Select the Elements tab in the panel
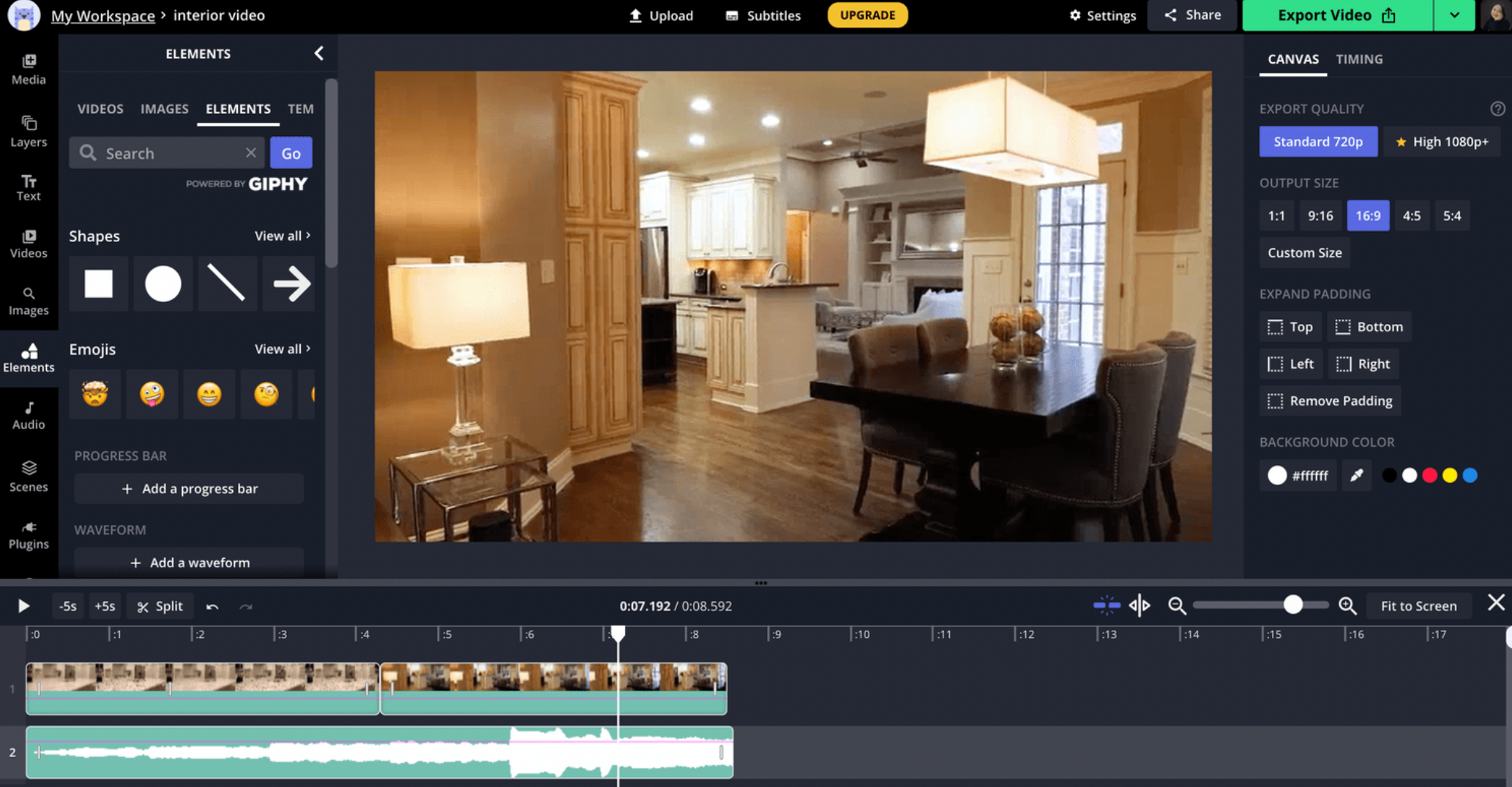The width and height of the screenshot is (1512, 787). point(238,109)
